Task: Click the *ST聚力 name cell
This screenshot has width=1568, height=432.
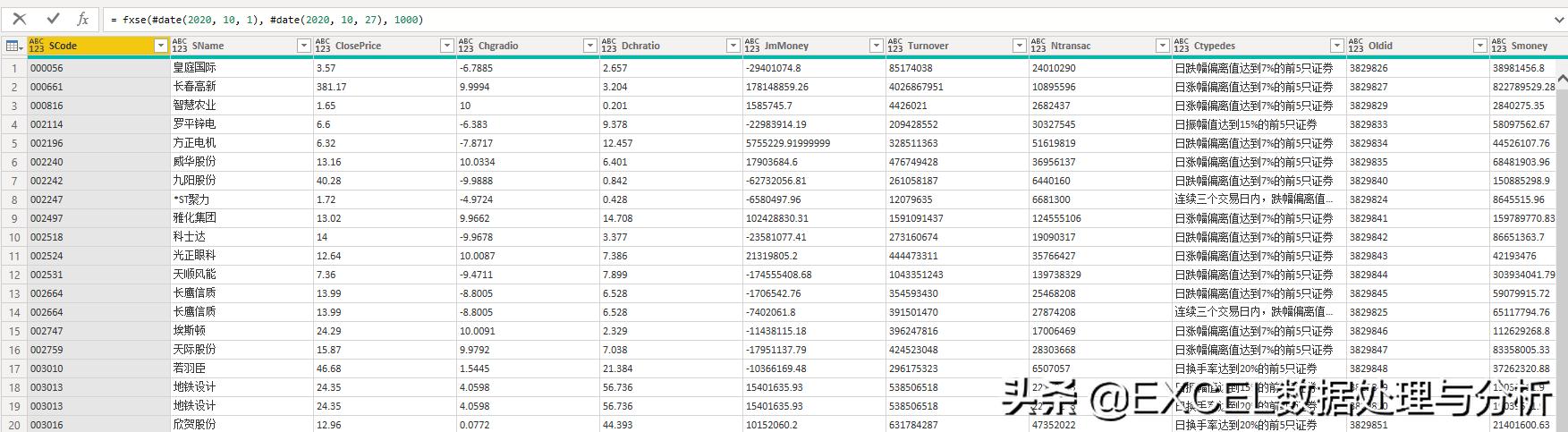Action: (x=242, y=199)
